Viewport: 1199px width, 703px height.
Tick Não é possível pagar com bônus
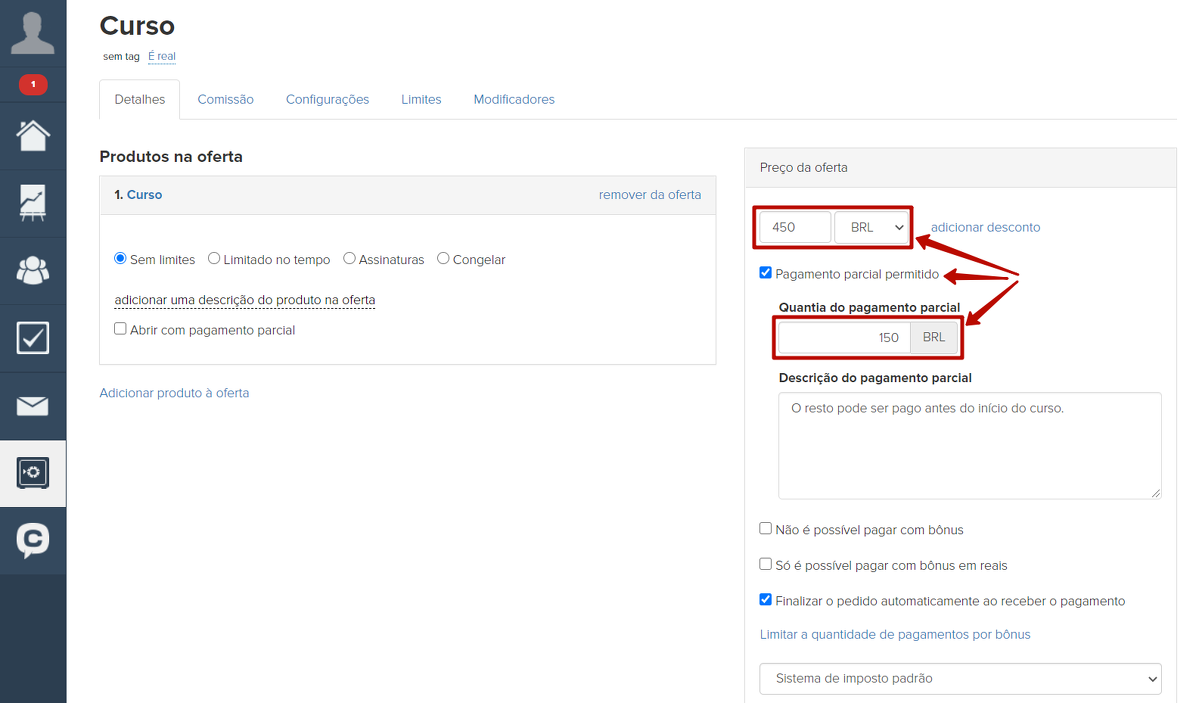[766, 529]
